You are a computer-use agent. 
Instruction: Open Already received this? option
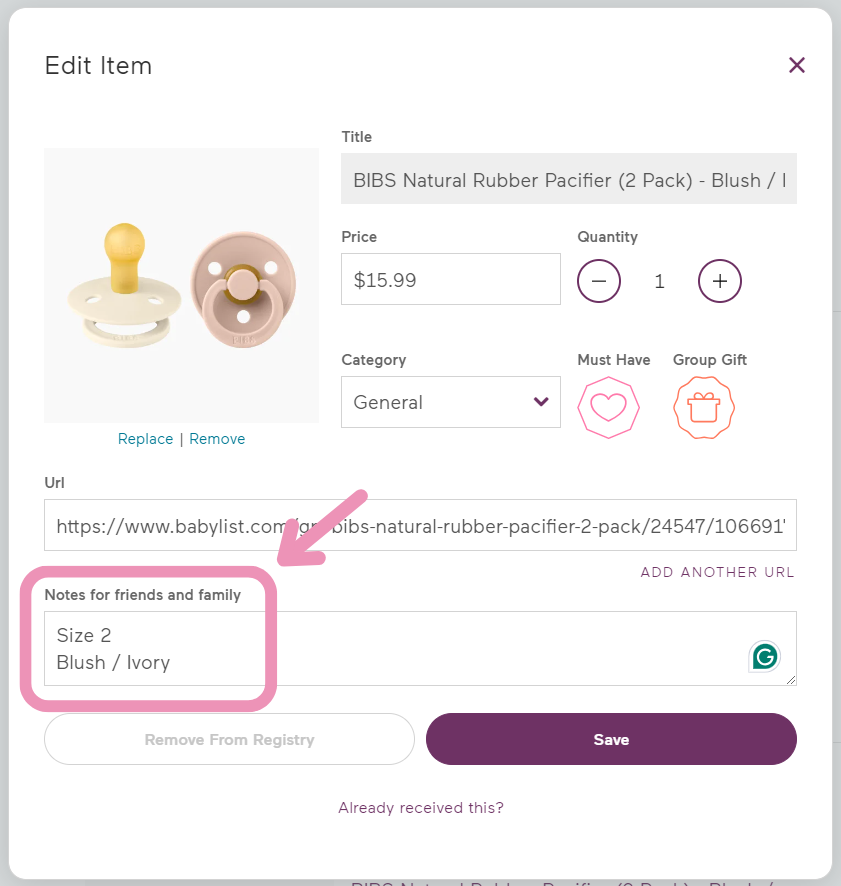pos(420,807)
